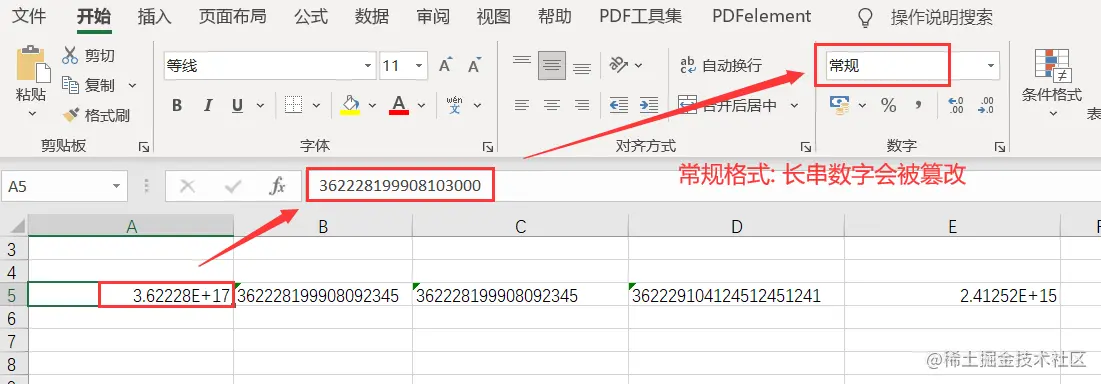Select cell E5 showing 2.41252E+15
The width and height of the screenshot is (1101, 384).
[x=952, y=296]
